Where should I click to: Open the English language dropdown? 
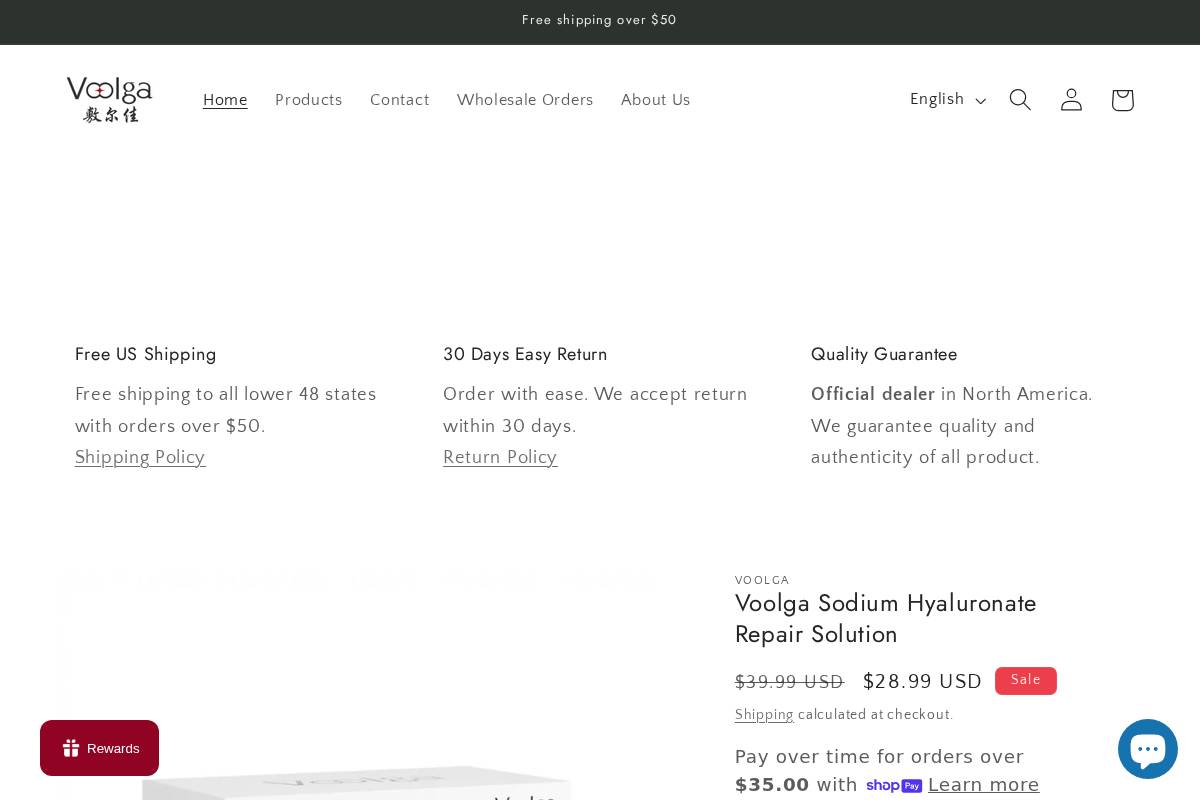[x=946, y=99]
